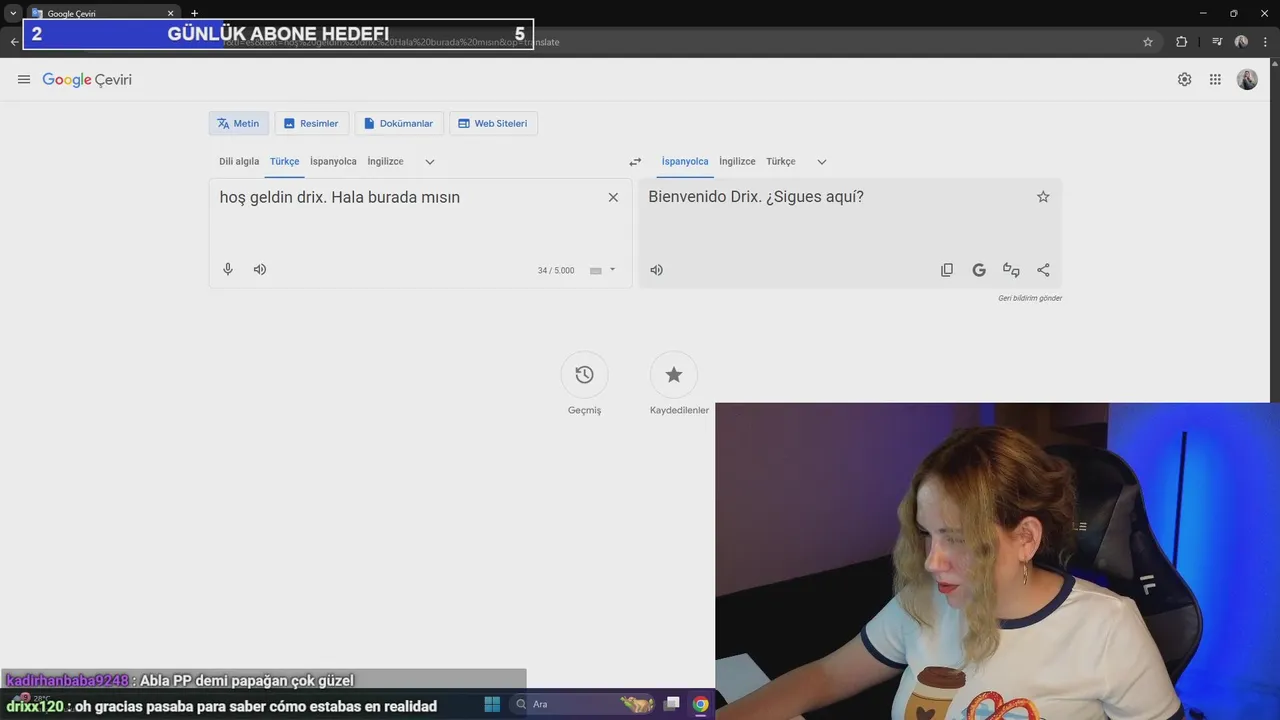Select İngilizce as target language

737,162
